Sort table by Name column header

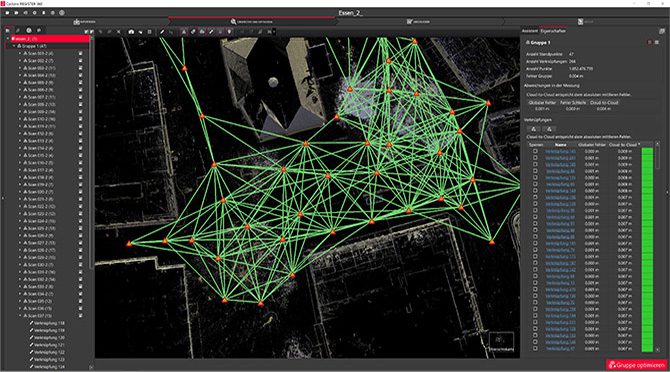560,145
